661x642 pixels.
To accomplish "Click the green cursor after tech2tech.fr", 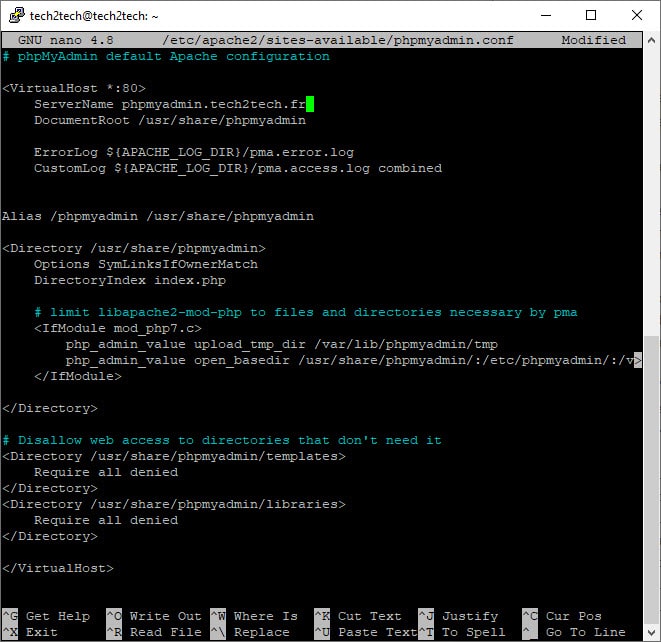I will (310, 104).
